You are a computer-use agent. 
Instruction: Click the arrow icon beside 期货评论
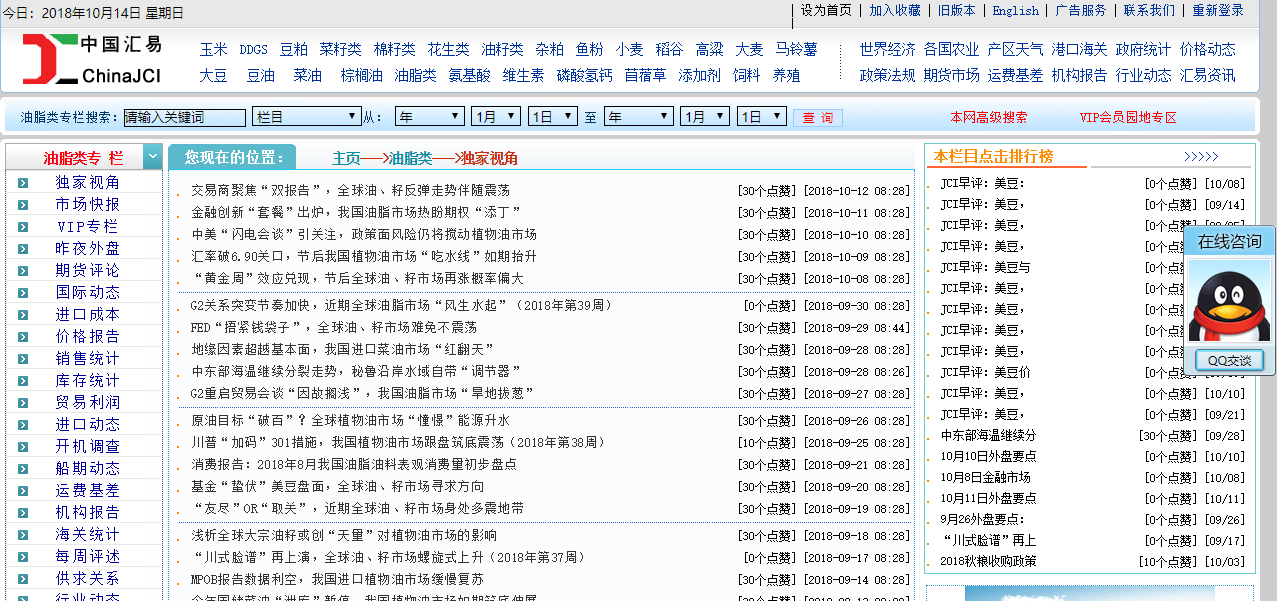coord(22,271)
